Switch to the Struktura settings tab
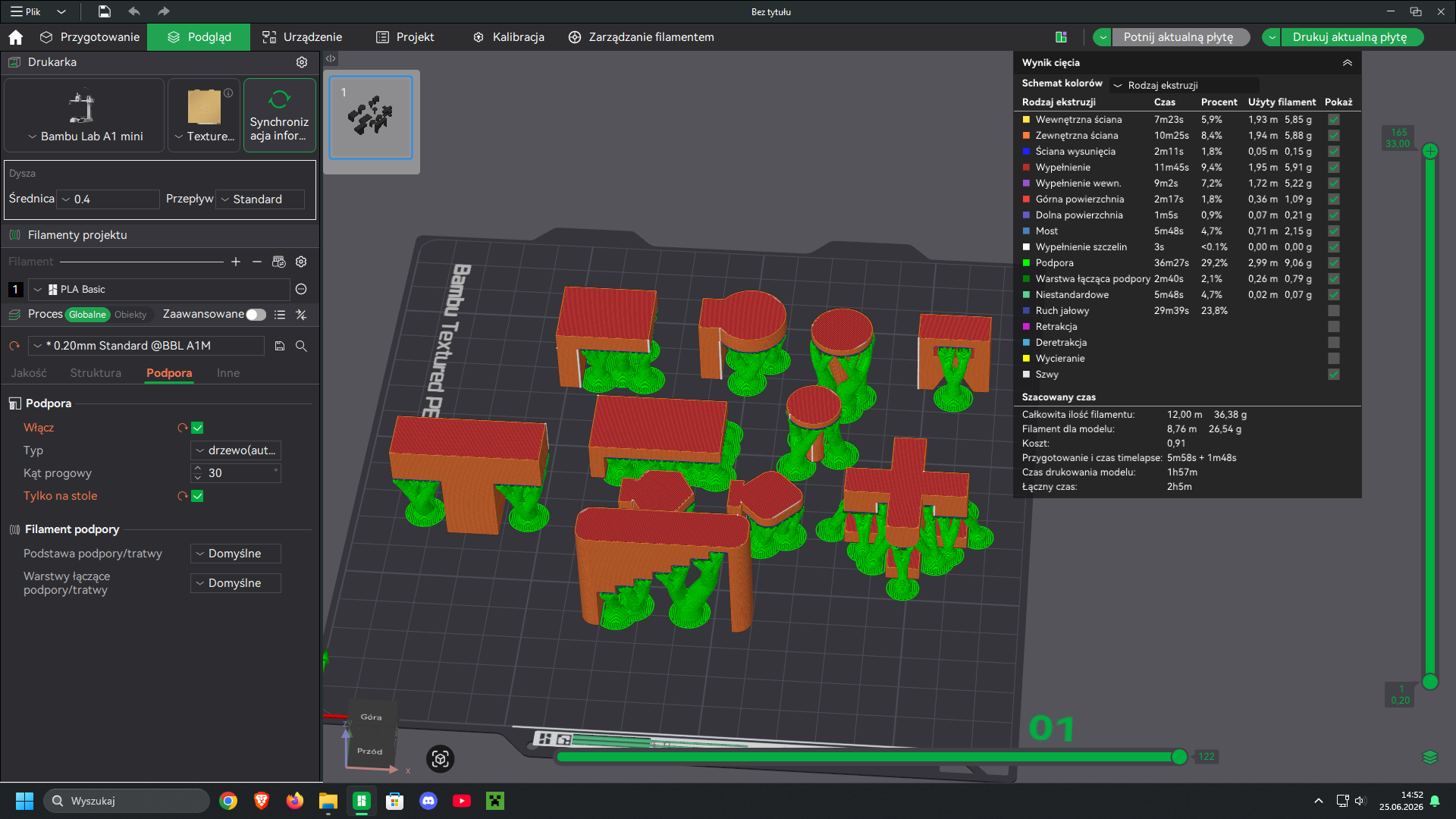Screen dimensions: 1456x819 tap(96, 373)
